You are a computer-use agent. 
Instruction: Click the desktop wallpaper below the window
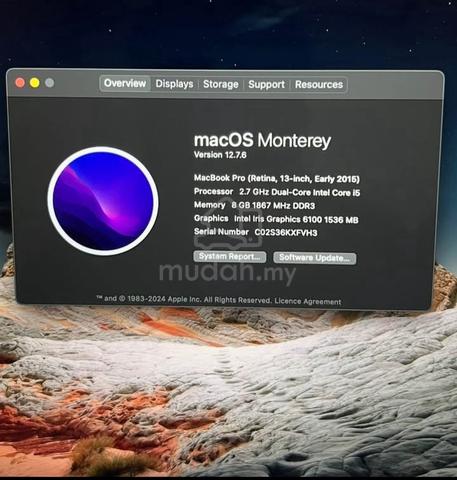[x=228, y=393]
